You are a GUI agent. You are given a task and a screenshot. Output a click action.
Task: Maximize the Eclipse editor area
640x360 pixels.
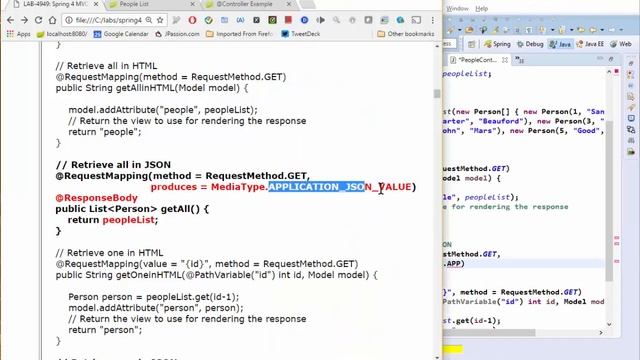click(611, 59)
